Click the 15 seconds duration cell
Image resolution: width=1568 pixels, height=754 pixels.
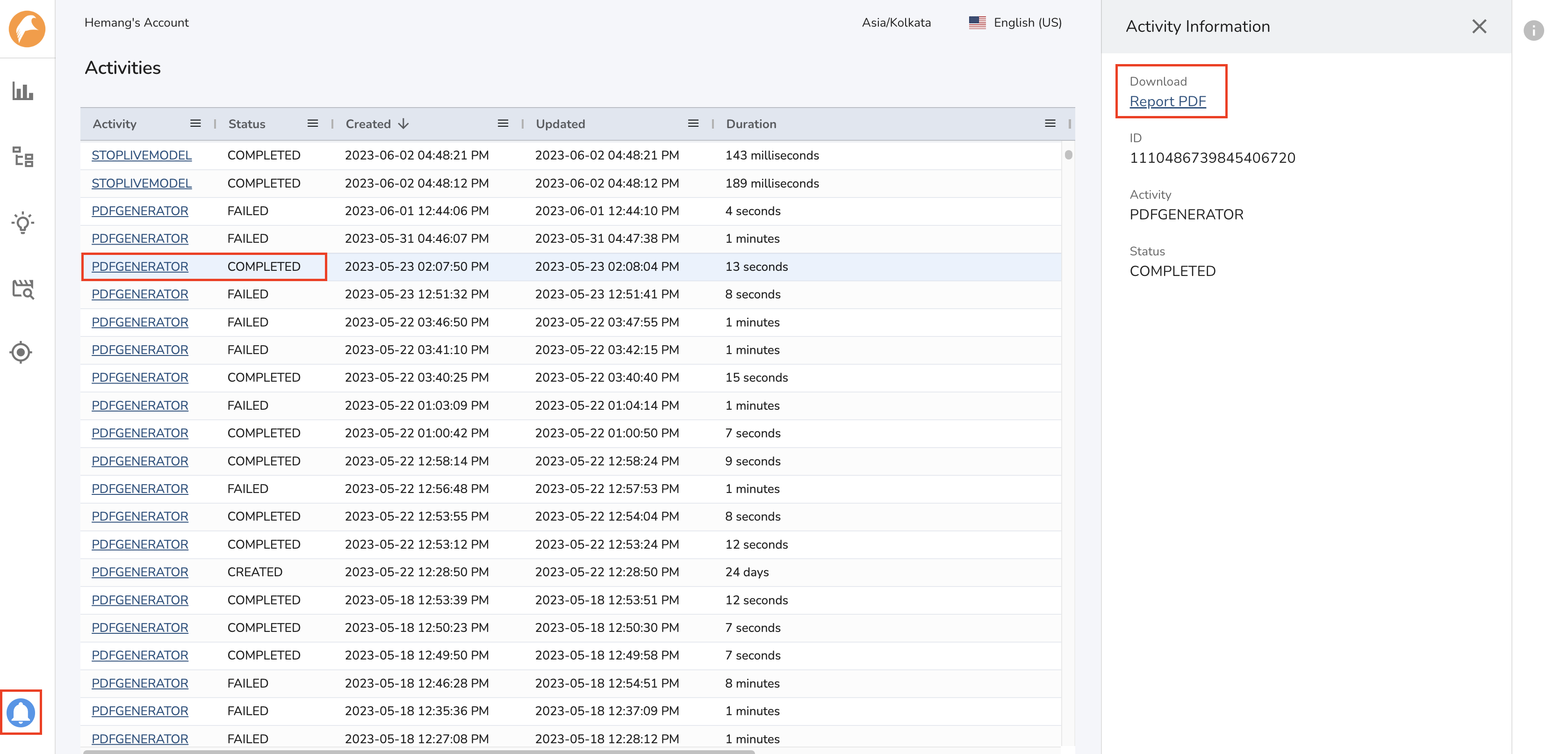pyautogui.click(x=756, y=377)
